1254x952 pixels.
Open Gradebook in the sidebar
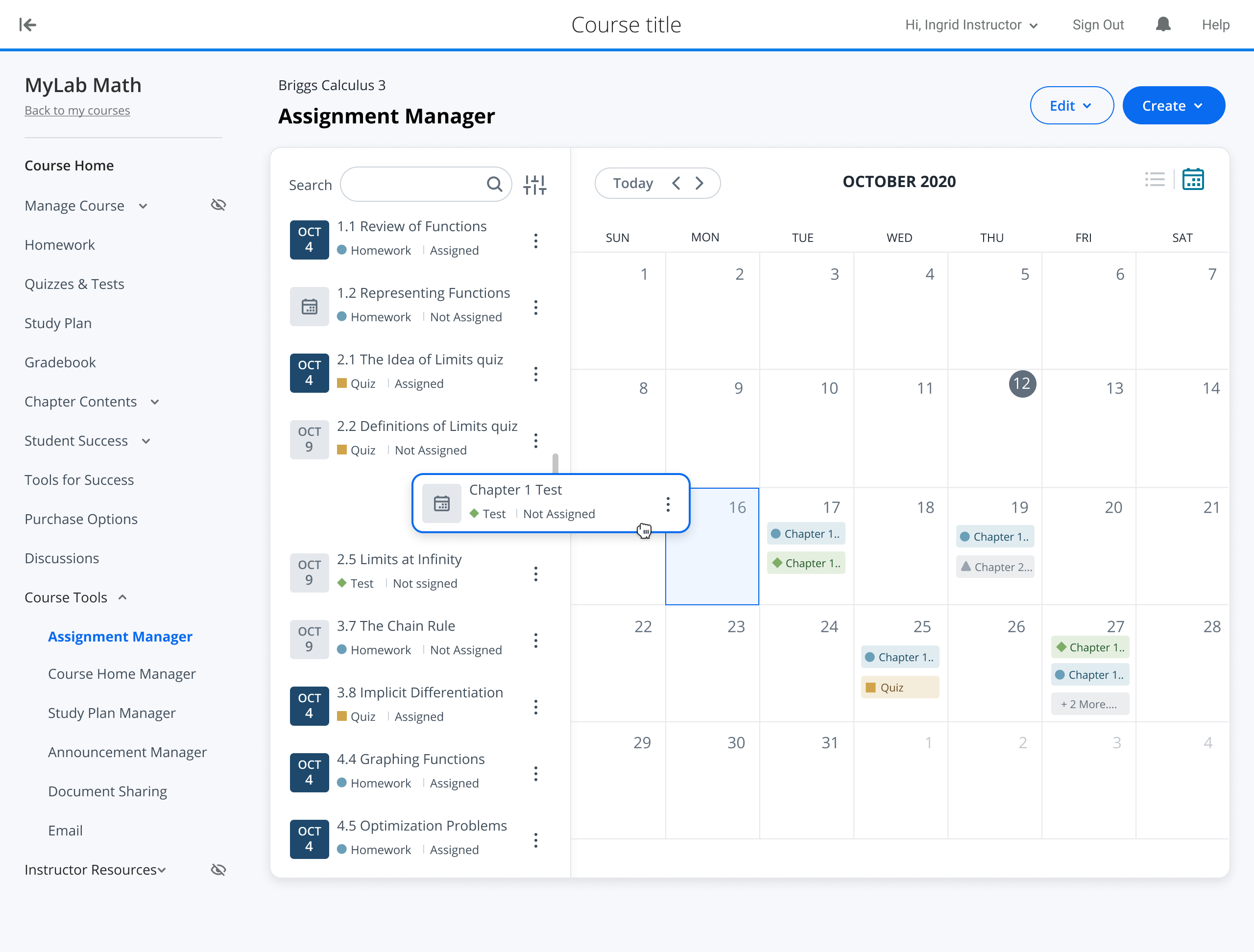pyautogui.click(x=60, y=362)
